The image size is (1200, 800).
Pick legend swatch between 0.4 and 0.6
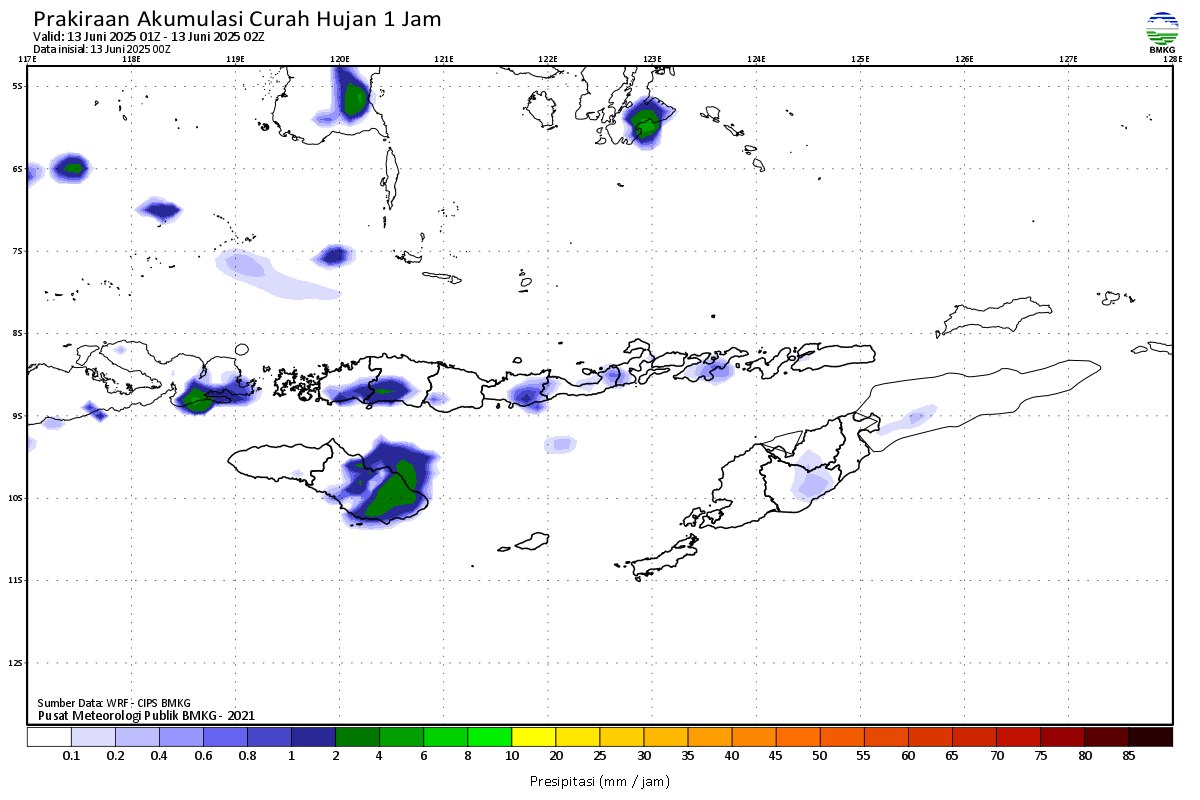pyautogui.click(x=181, y=737)
